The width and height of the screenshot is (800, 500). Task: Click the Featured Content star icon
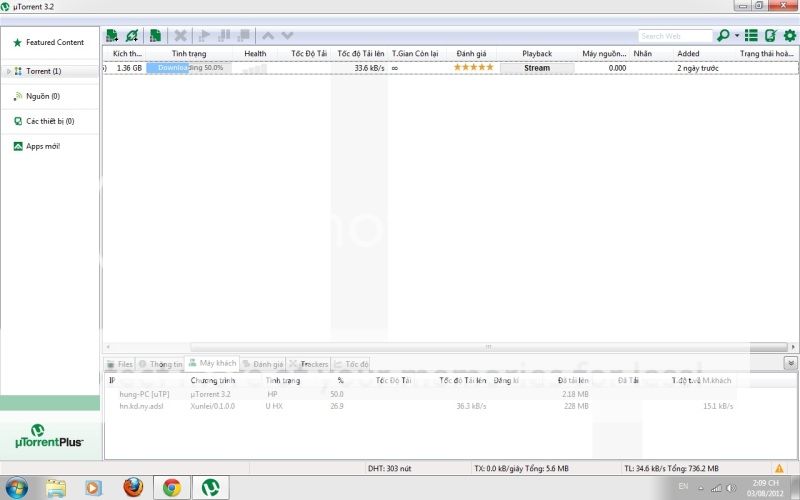click(x=17, y=42)
